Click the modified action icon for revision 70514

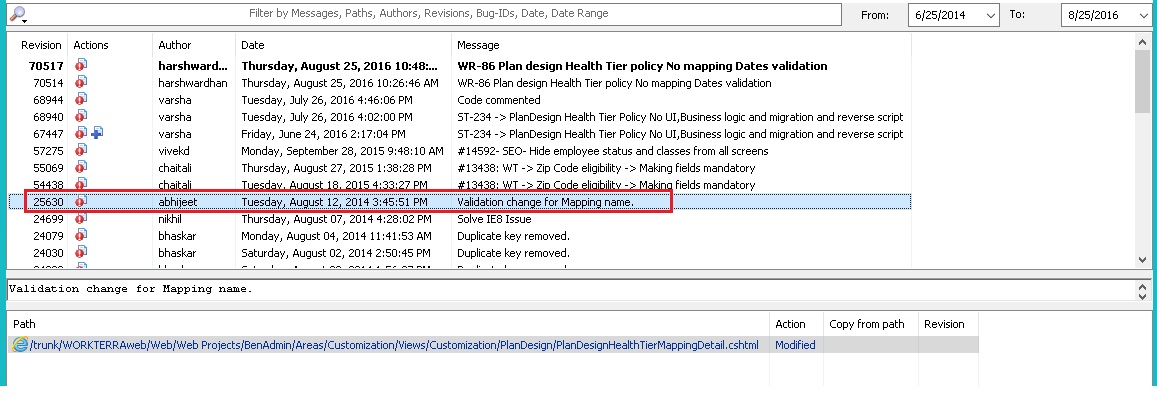click(81, 83)
